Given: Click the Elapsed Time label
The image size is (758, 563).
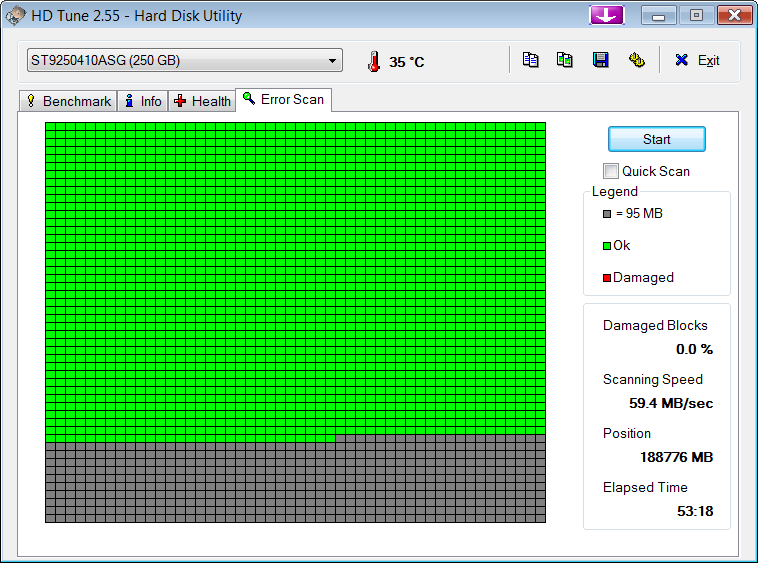Looking at the screenshot, I should pos(645,487).
